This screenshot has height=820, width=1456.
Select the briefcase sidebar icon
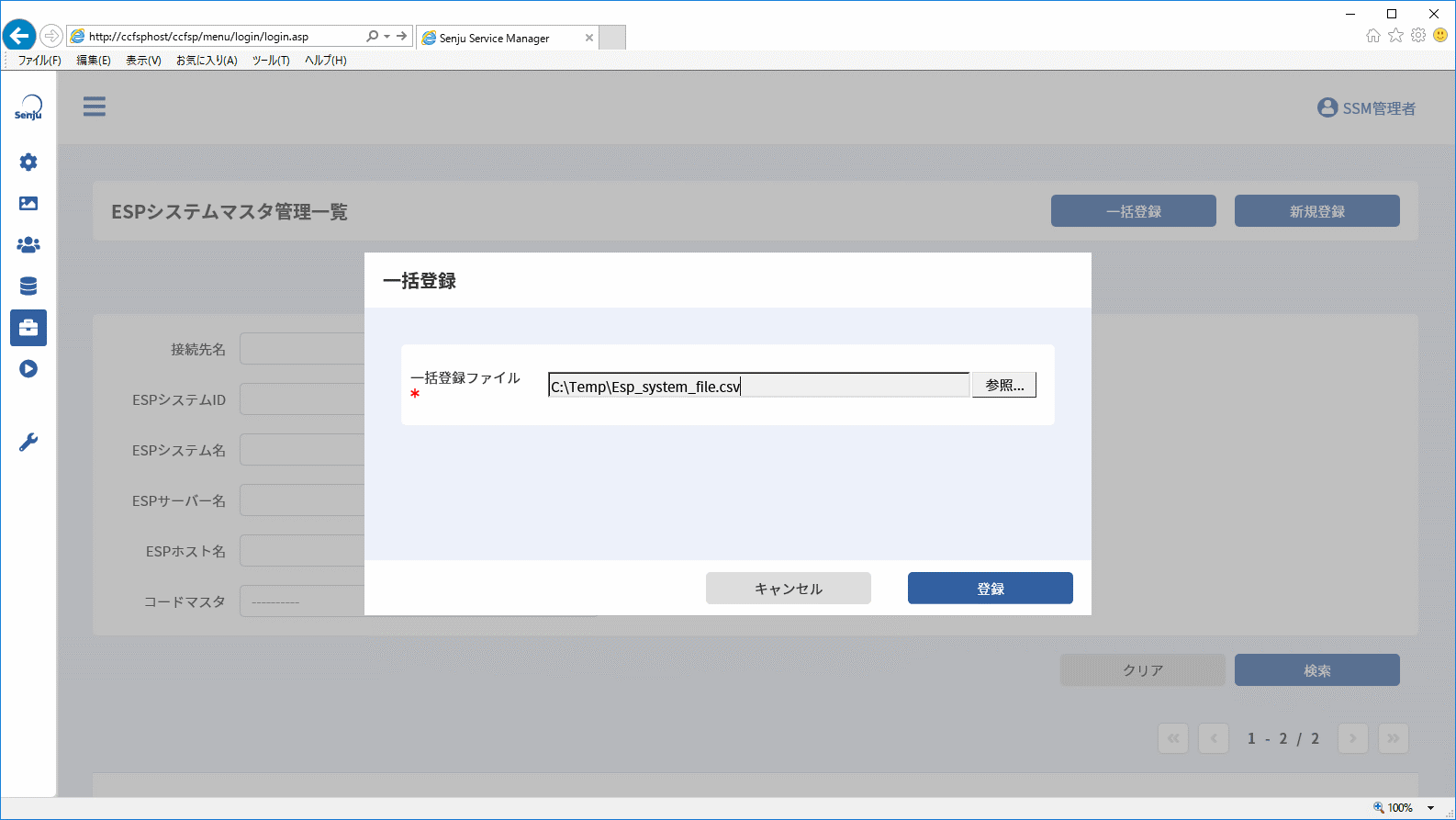coord(28,328)
